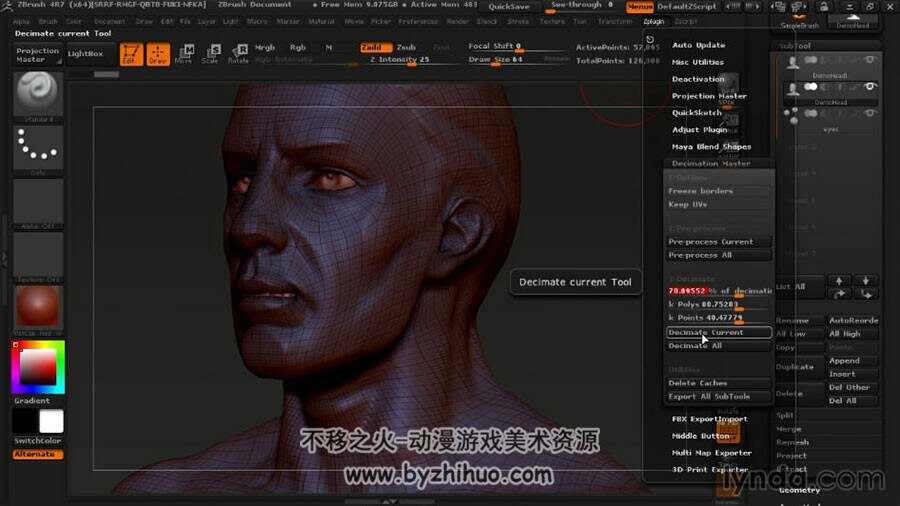
Task: Adjust the k Polys slider
Action: (719, 305)
